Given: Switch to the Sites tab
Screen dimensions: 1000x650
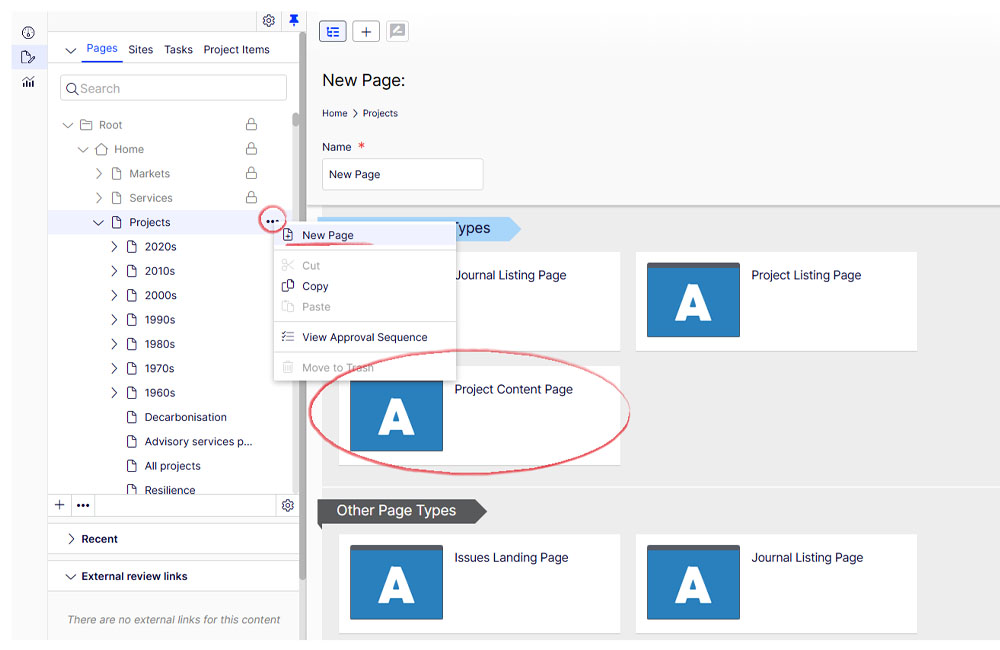Looking at the screenshot, I should pos(140,50).
